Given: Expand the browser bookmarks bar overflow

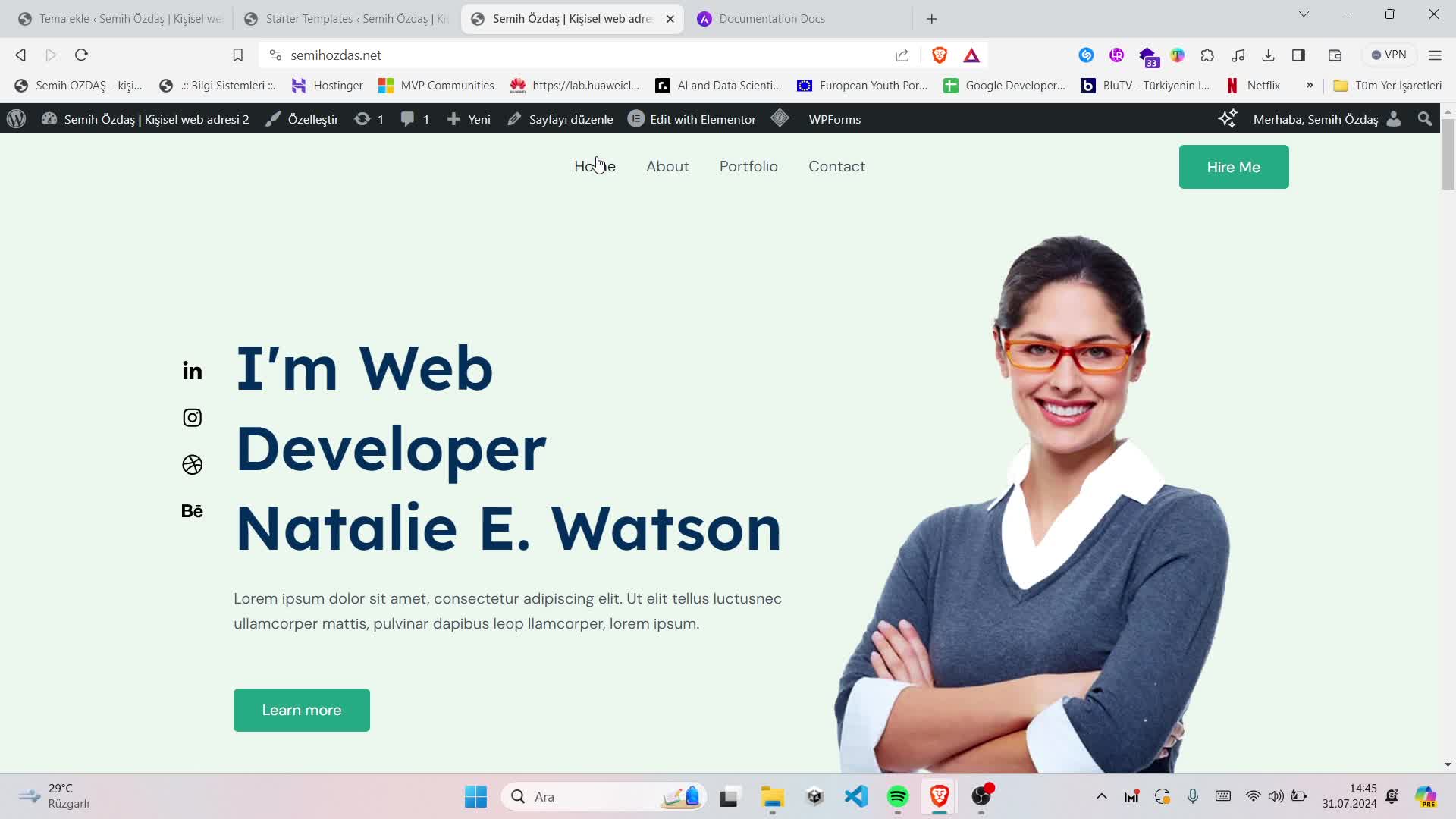Looking at the screenshot, I should [1311, 85].
